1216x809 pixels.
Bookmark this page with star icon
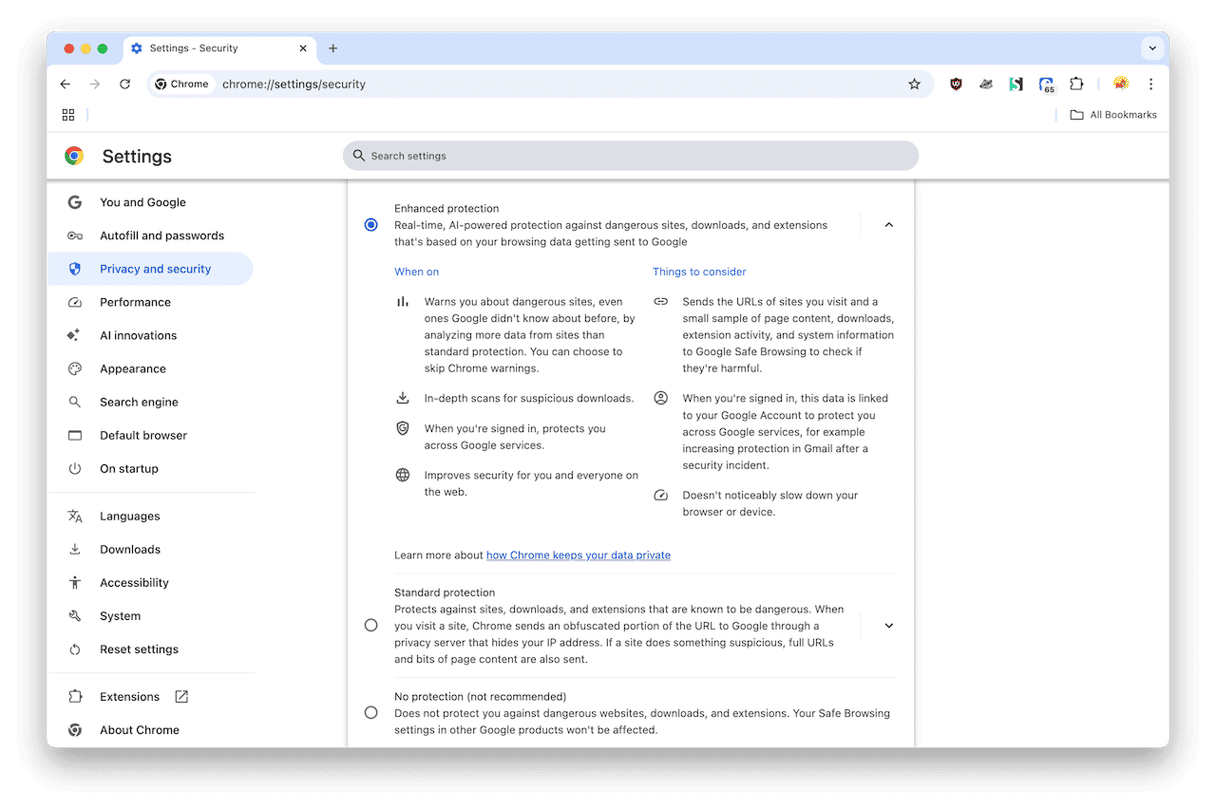[x=914, y=84]
